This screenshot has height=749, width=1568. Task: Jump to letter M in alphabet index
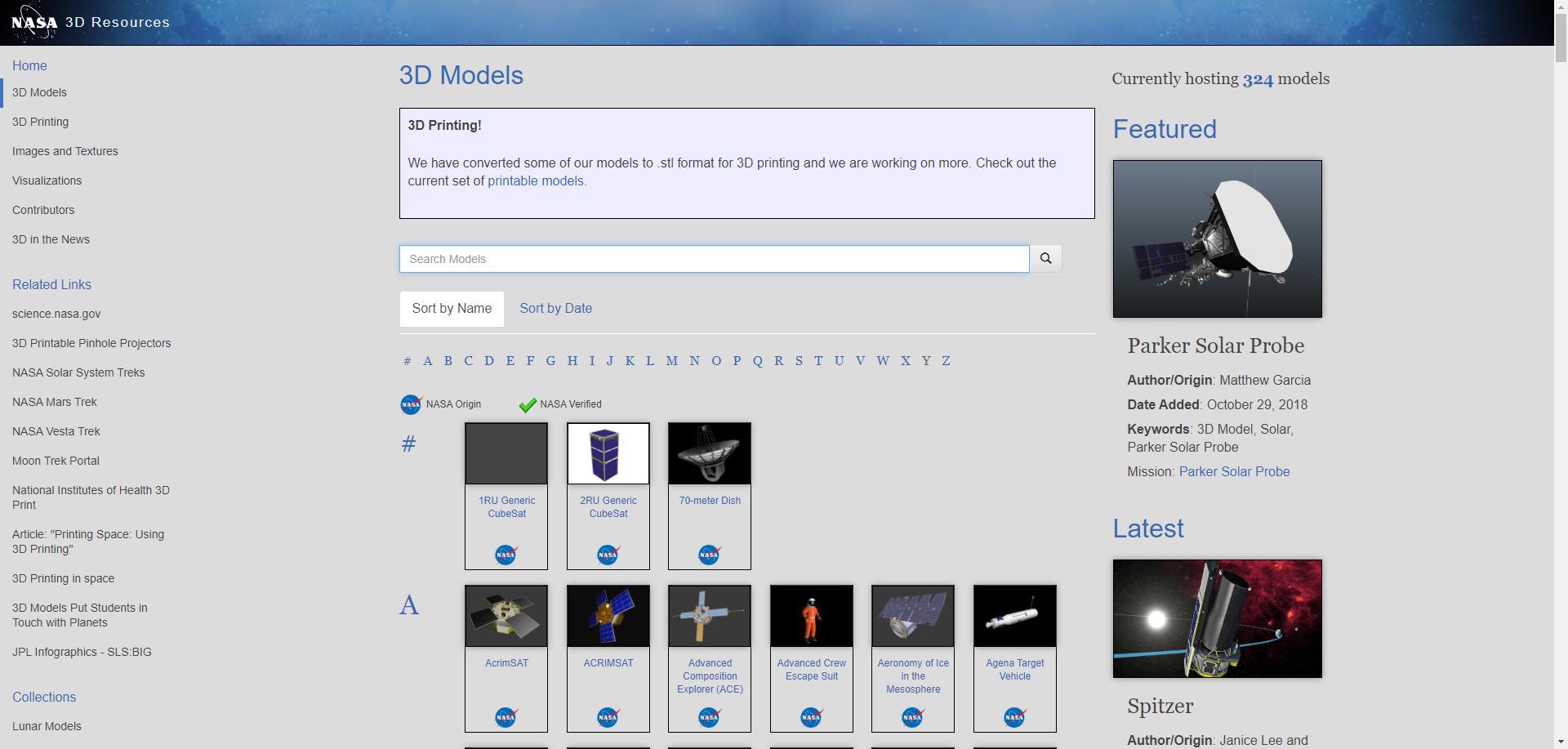click(x=671, y=361)
